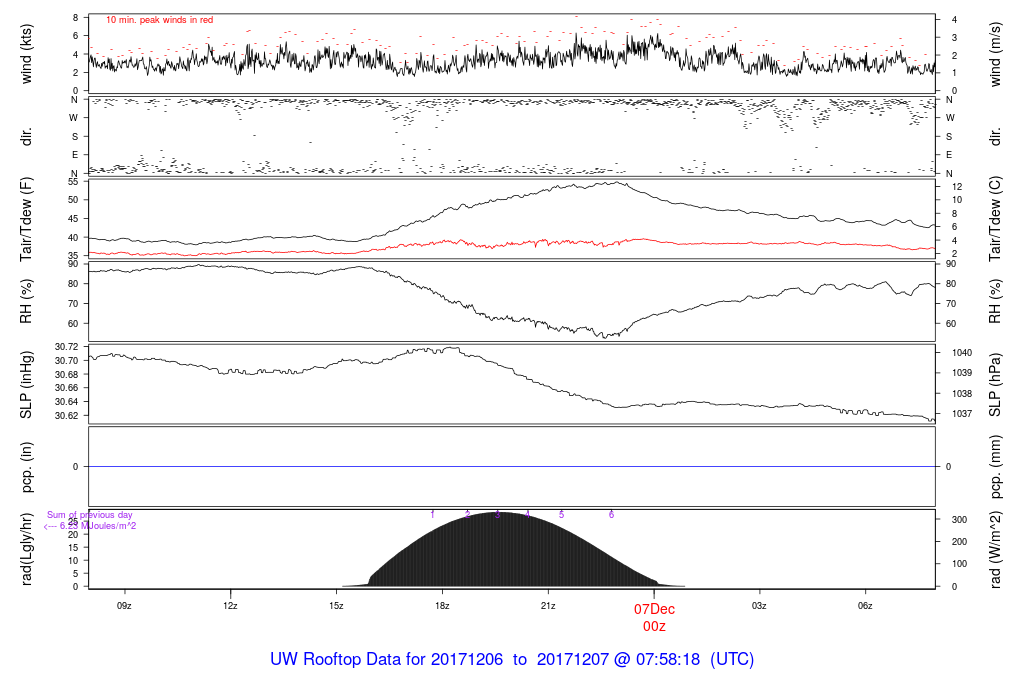Click the 45 degree Fahrenheit tick value
The image size is (1024, 700).
click(x=73, y=219)
